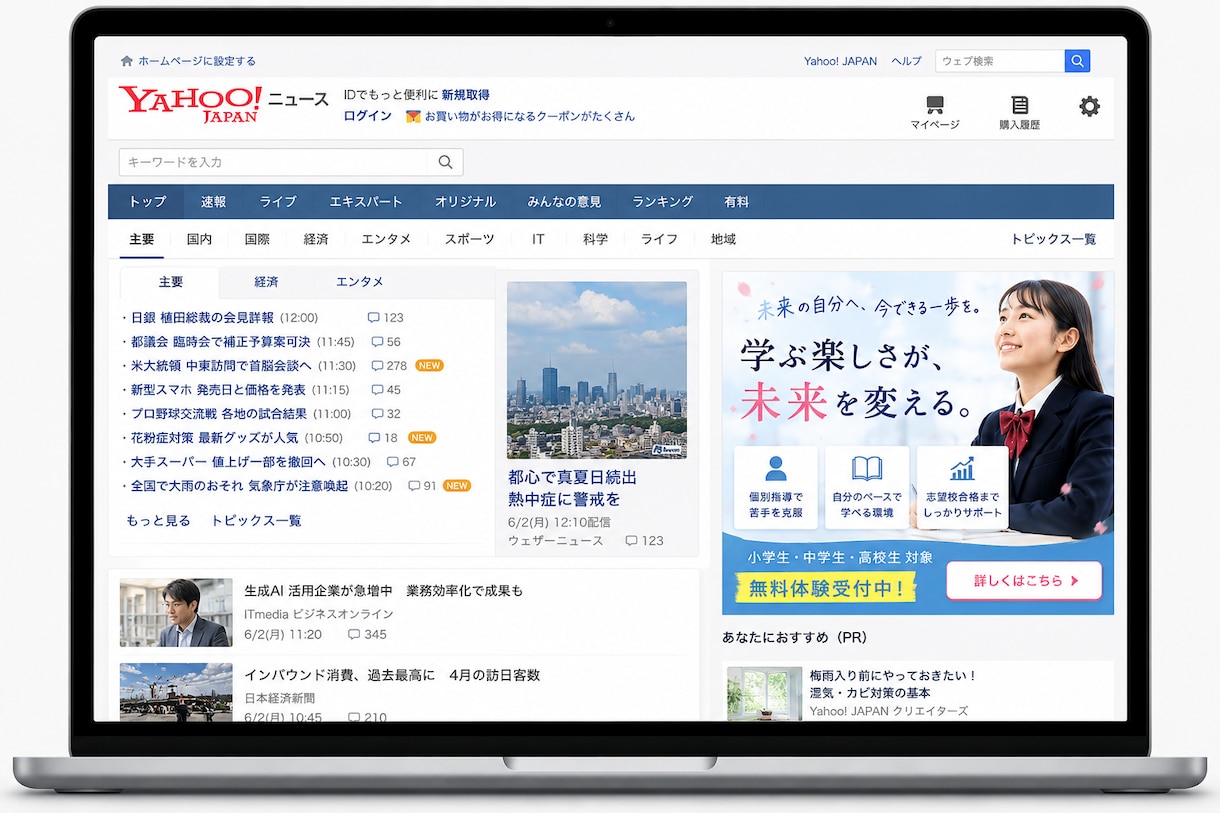Screen dimensions: 1220x813
Task: Select 科学 category
Action: [x=595, y=240]
